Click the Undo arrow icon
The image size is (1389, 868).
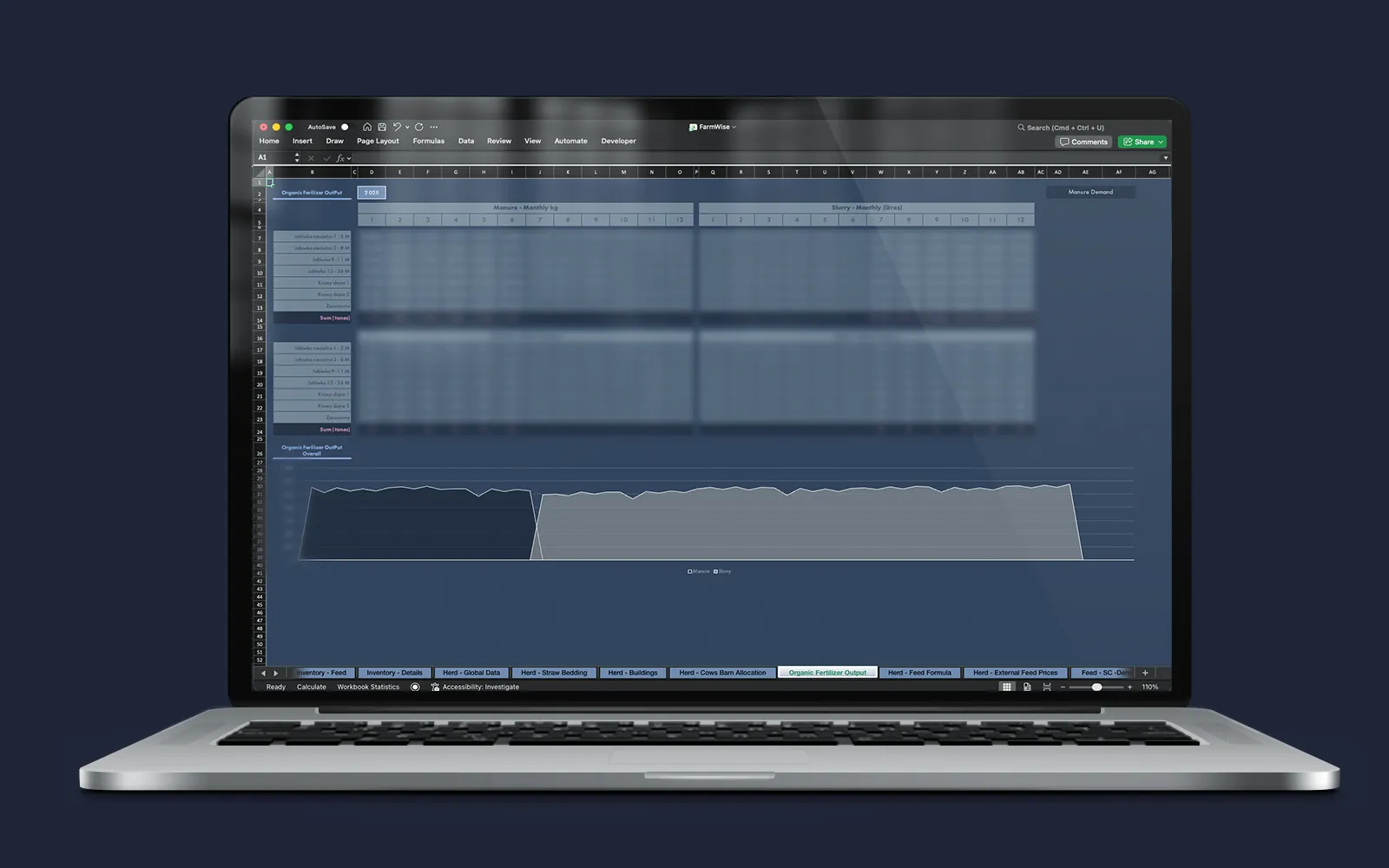[x=397, y=127]
